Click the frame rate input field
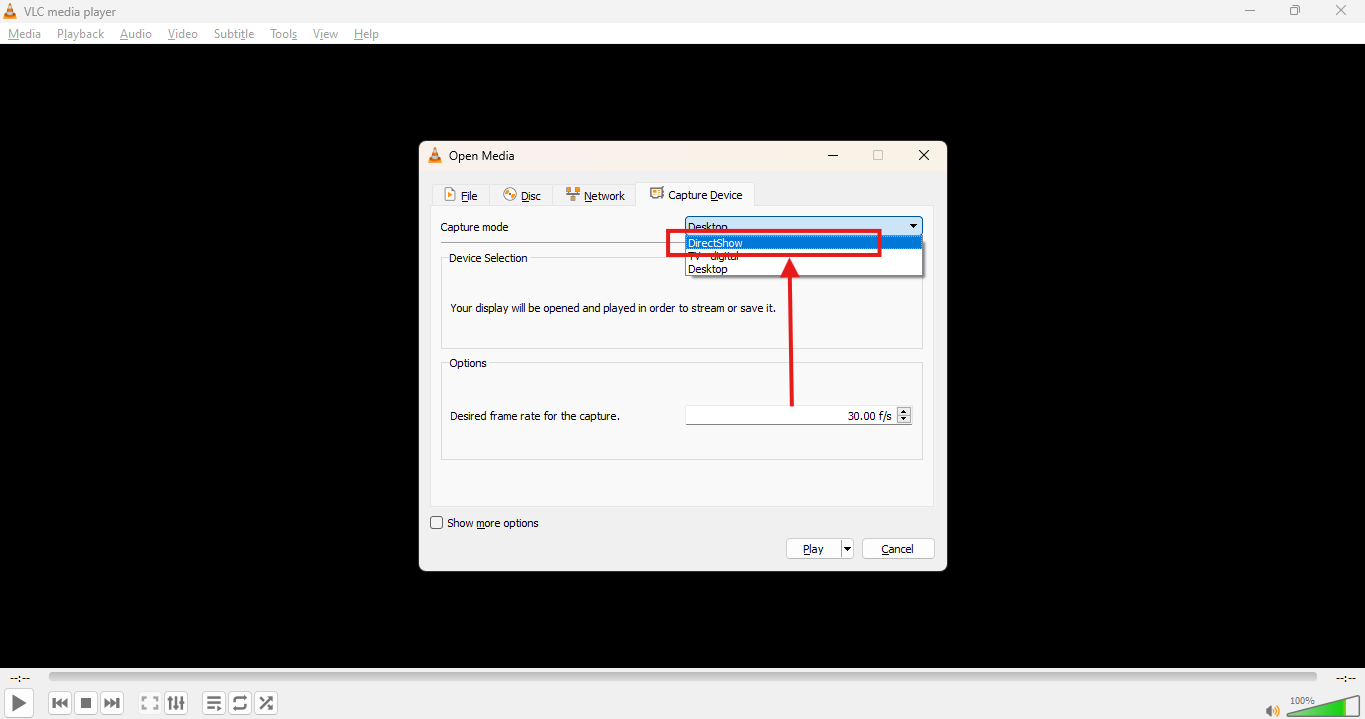 pyautogui.click(x=790, y=415)
